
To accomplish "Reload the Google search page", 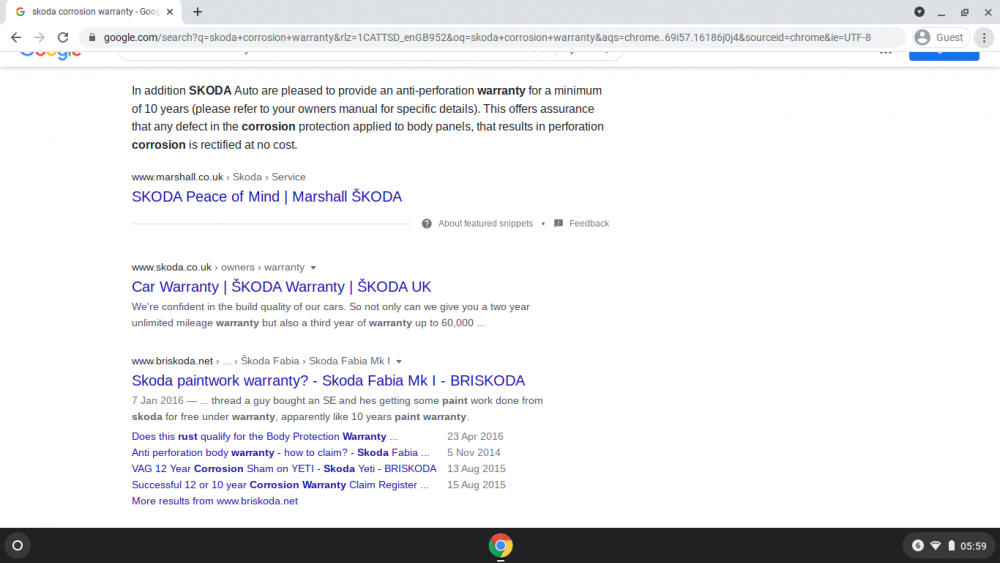I will pyautogui.click(x=62, y=38).
